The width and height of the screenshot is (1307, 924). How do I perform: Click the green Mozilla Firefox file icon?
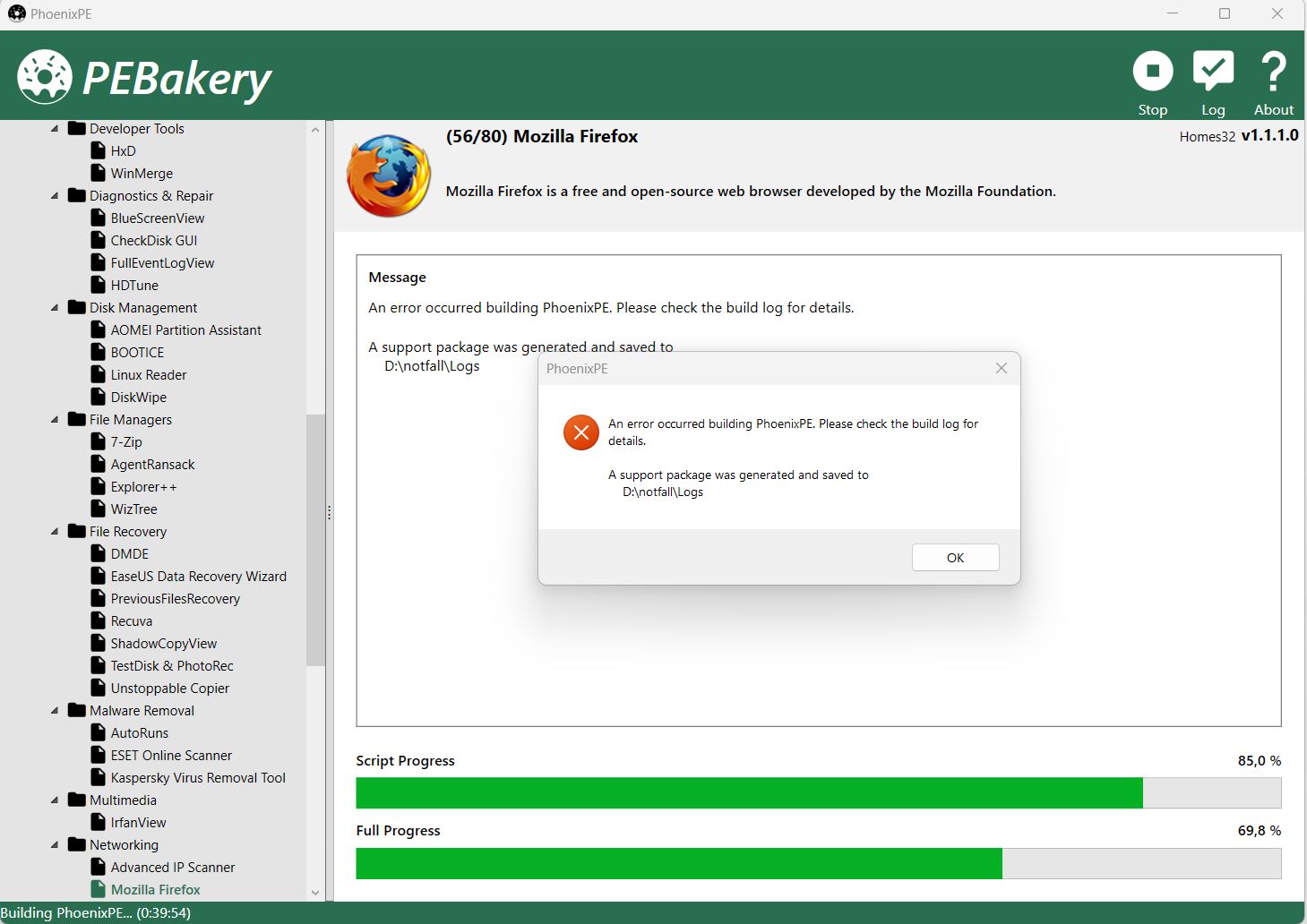coord(99,889)
